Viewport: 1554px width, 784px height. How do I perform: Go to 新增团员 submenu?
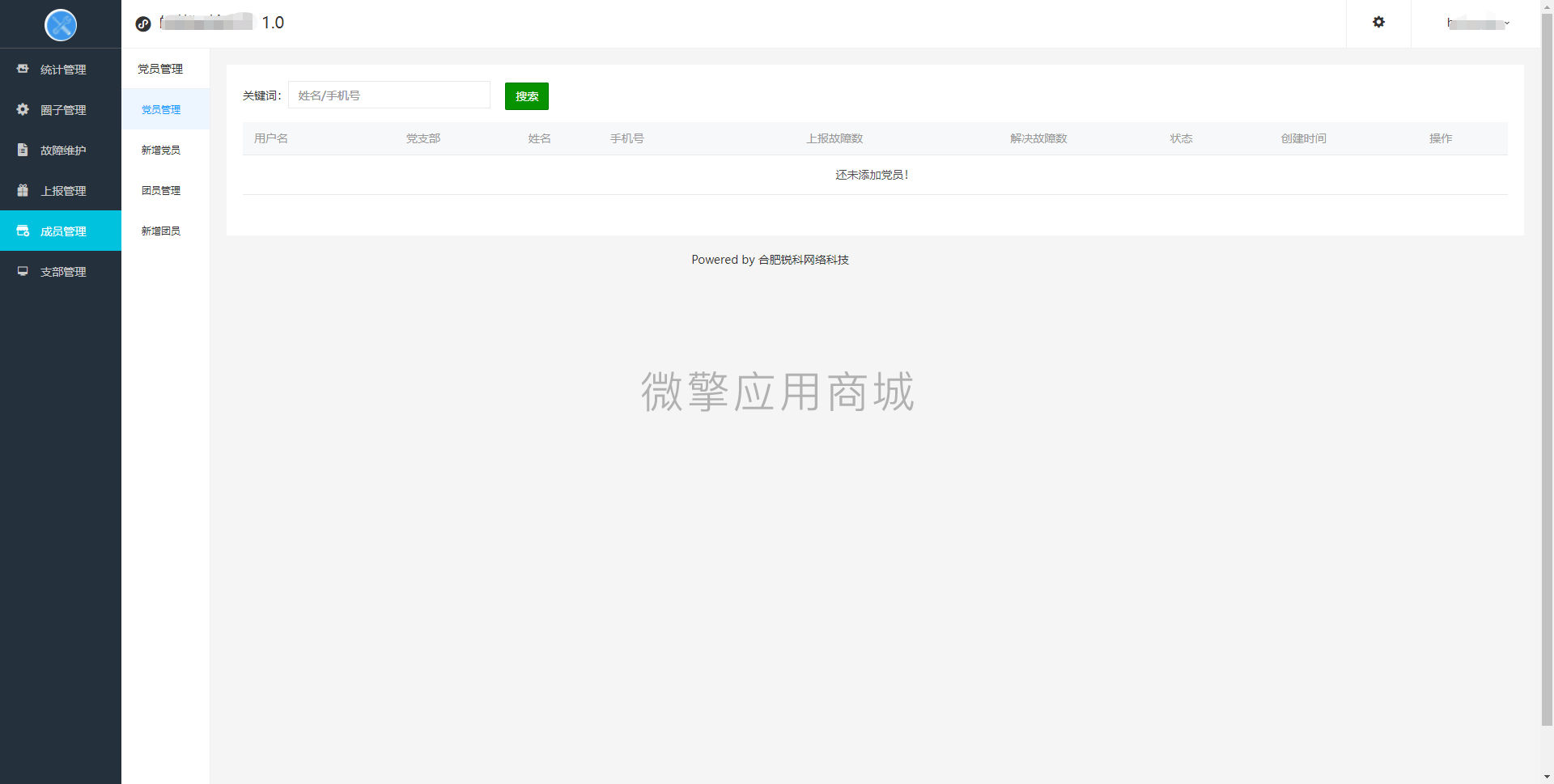(x=165, y=231)
